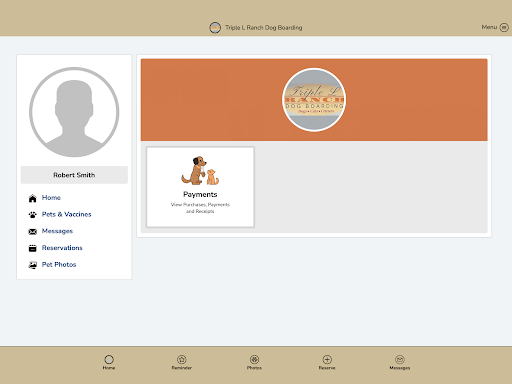Click the paw icon beside Pets & Vaccines
512x384 pixels.
[32, 215]
